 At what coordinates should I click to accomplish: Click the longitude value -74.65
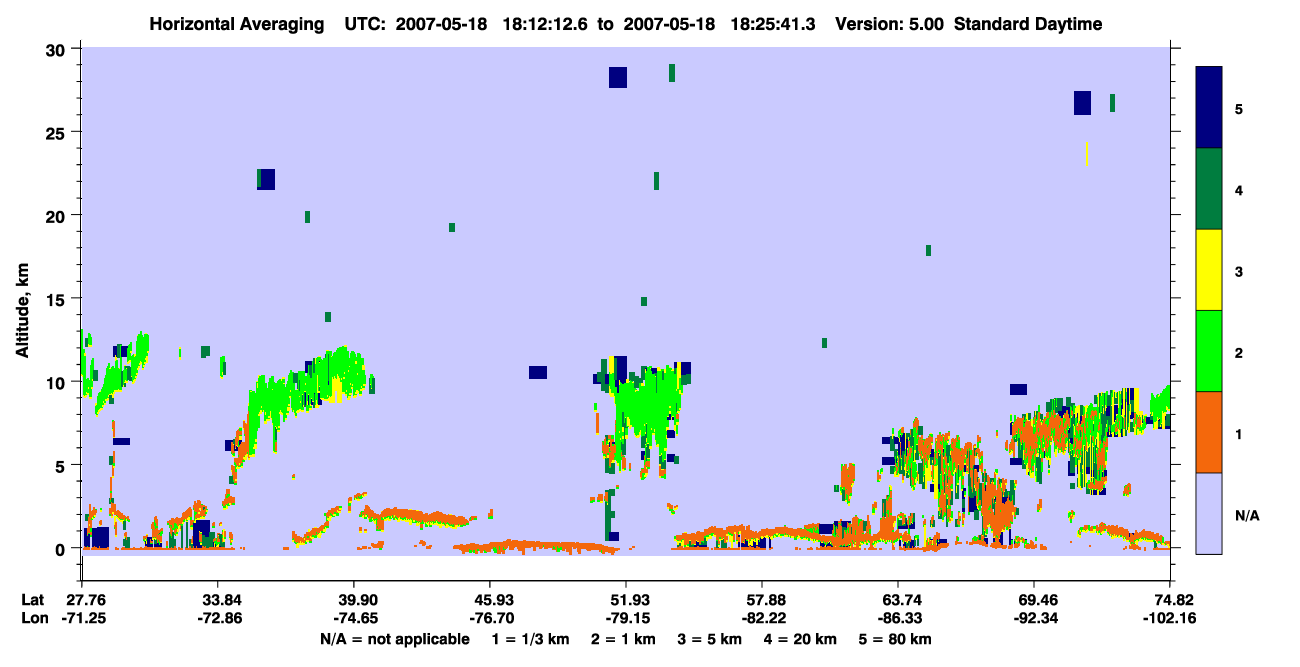354,618
